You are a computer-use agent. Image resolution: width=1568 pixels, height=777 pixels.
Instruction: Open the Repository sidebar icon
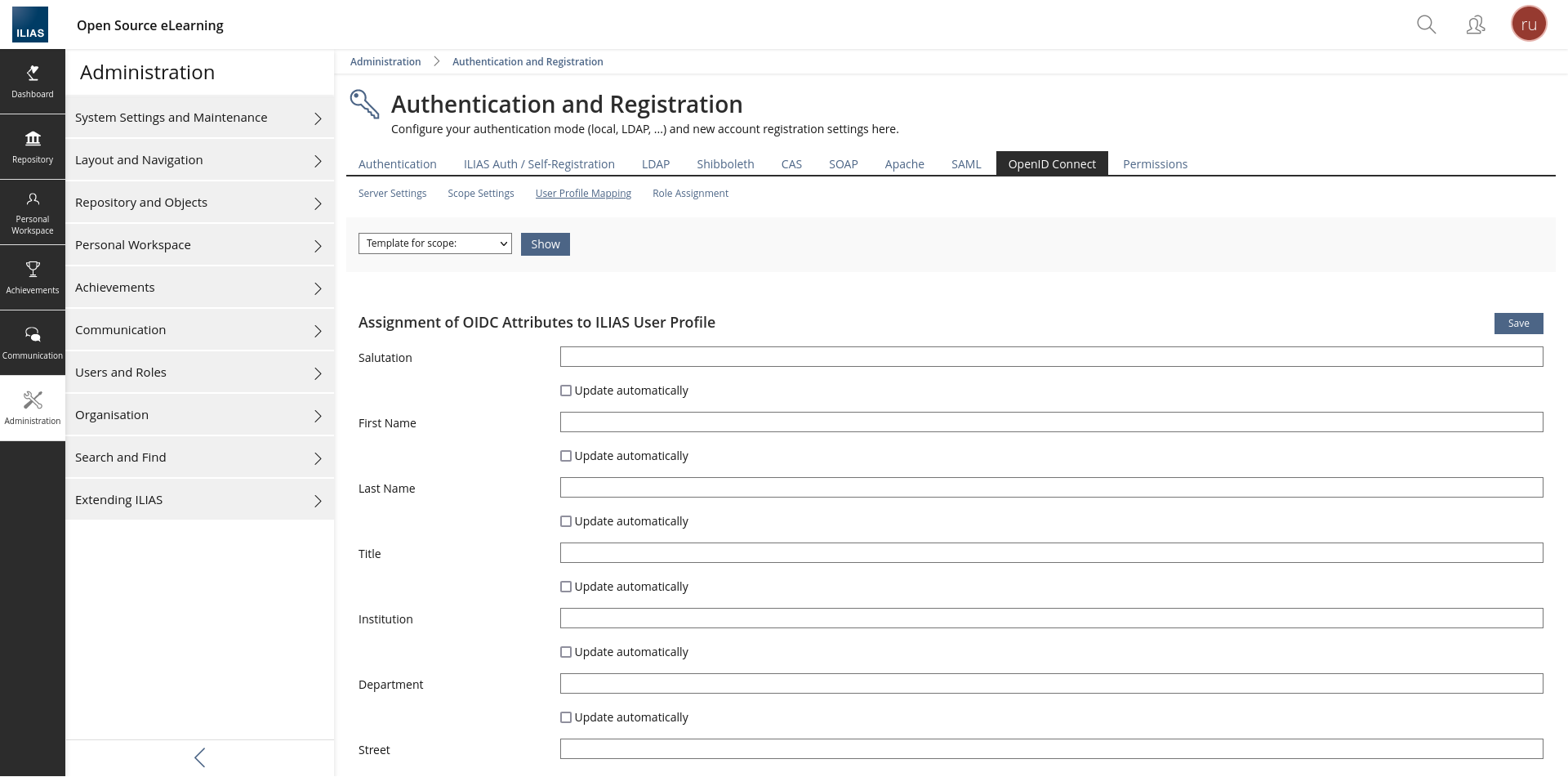pyautogui.click(x=33, y=147)
